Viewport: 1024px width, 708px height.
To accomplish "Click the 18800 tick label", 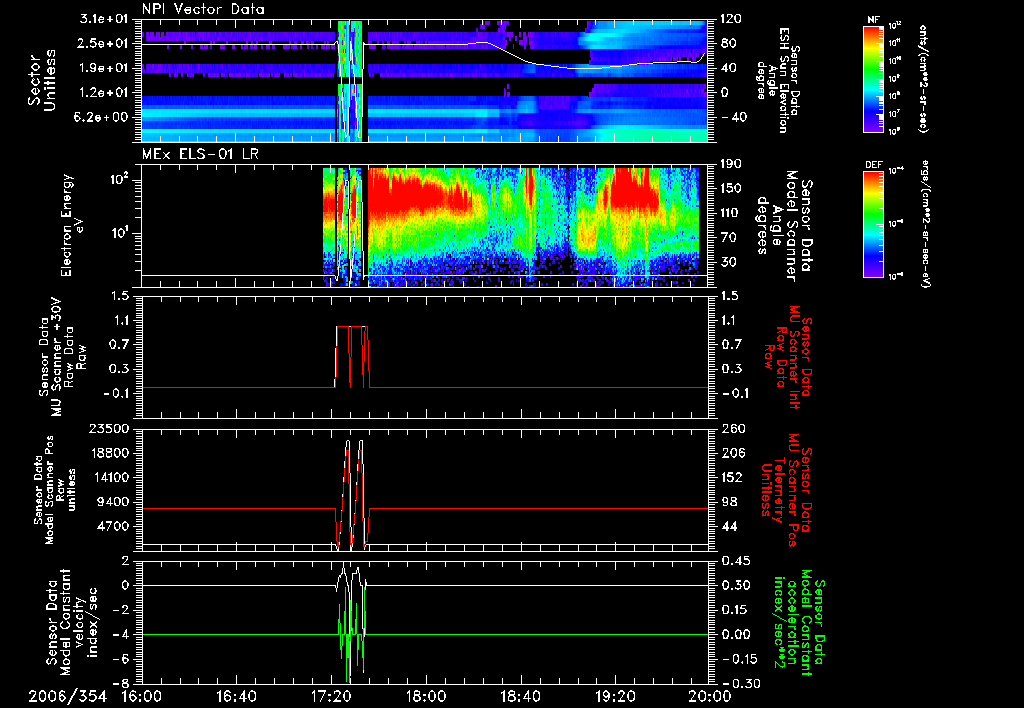I will coord(109,453).
